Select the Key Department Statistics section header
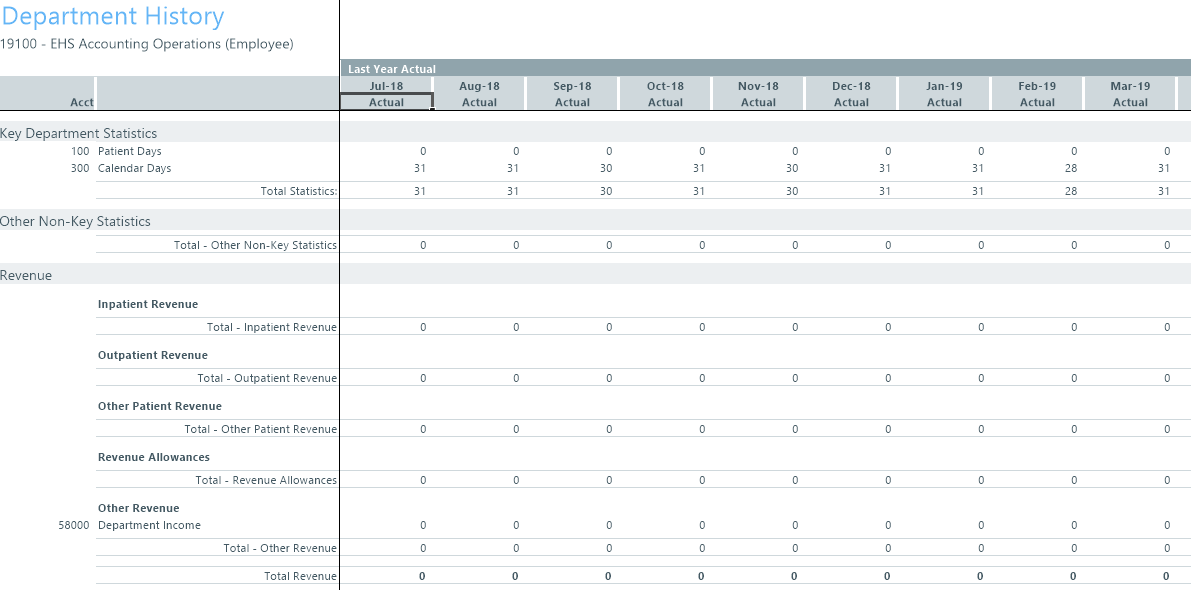 79,133
